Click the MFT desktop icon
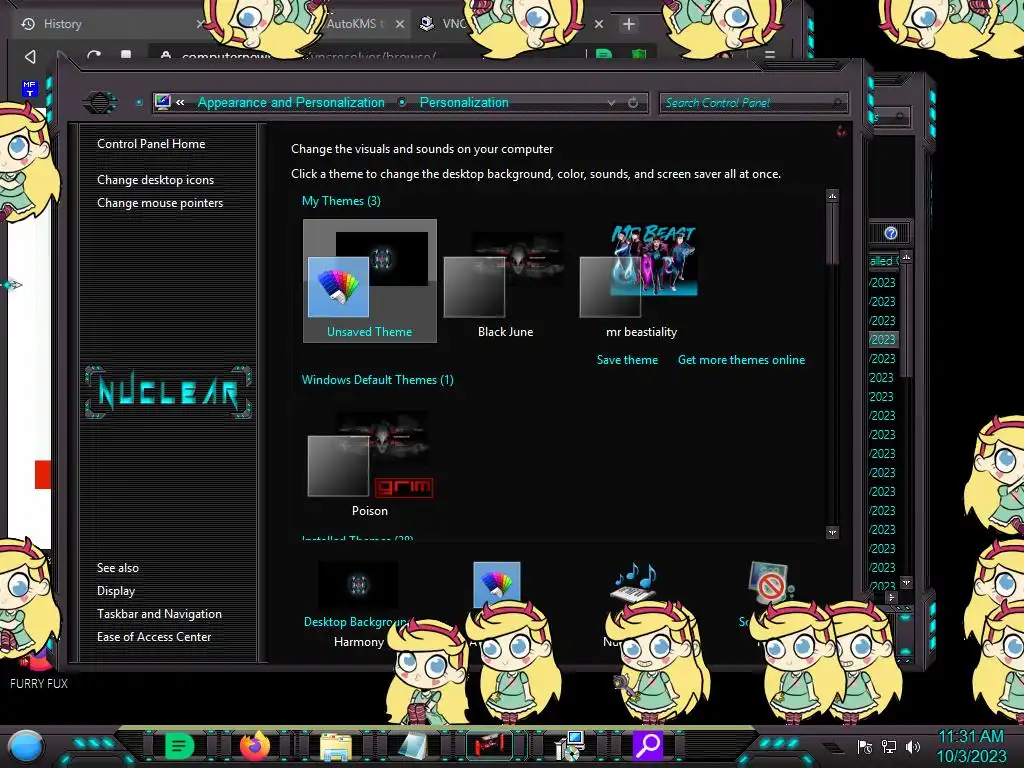This screenshot has height=768, width=1024. tap(29, 88)
